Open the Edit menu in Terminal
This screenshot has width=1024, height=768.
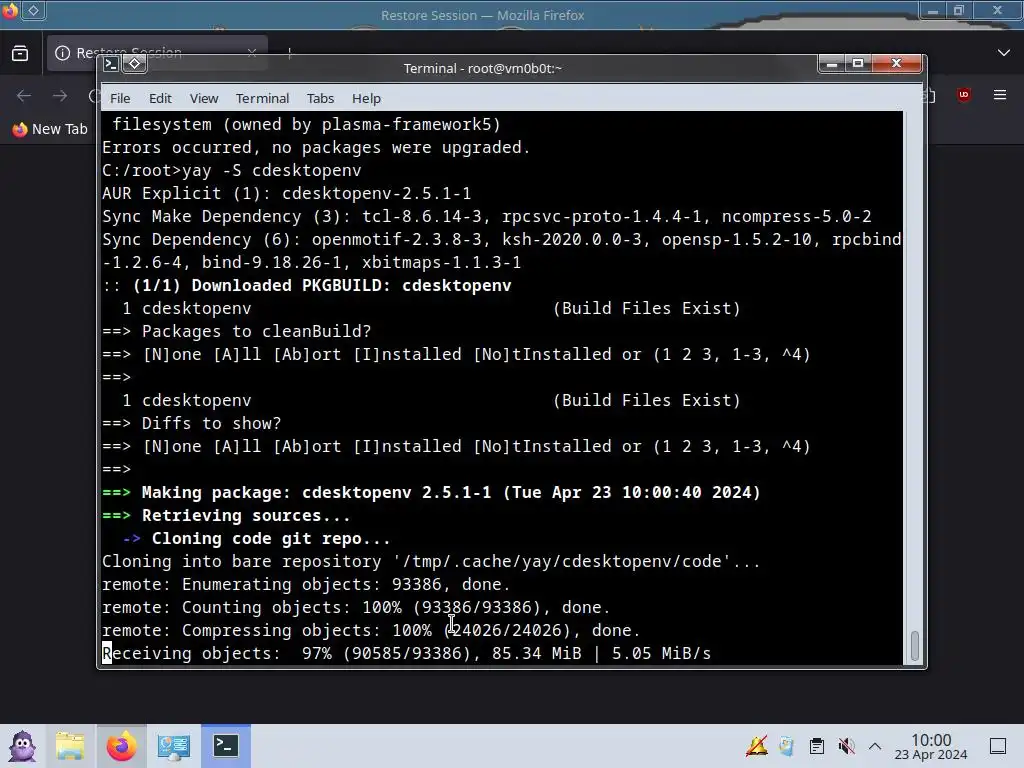(x=160, y=98)
